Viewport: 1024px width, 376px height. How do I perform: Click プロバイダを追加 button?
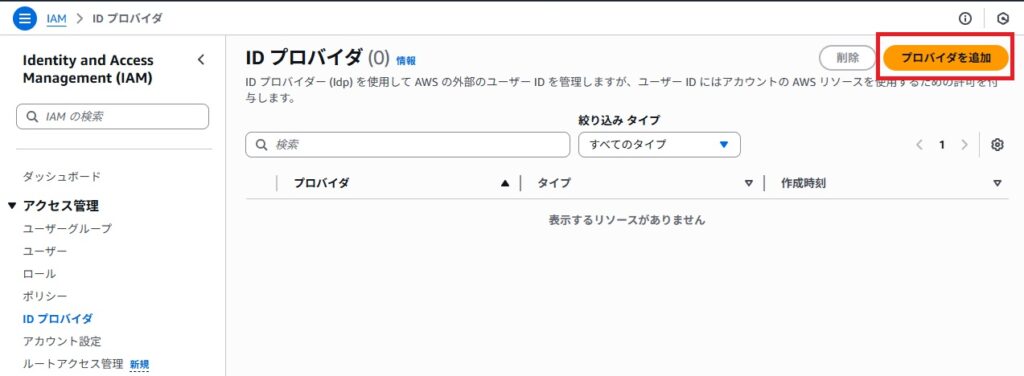click(946, 57)
